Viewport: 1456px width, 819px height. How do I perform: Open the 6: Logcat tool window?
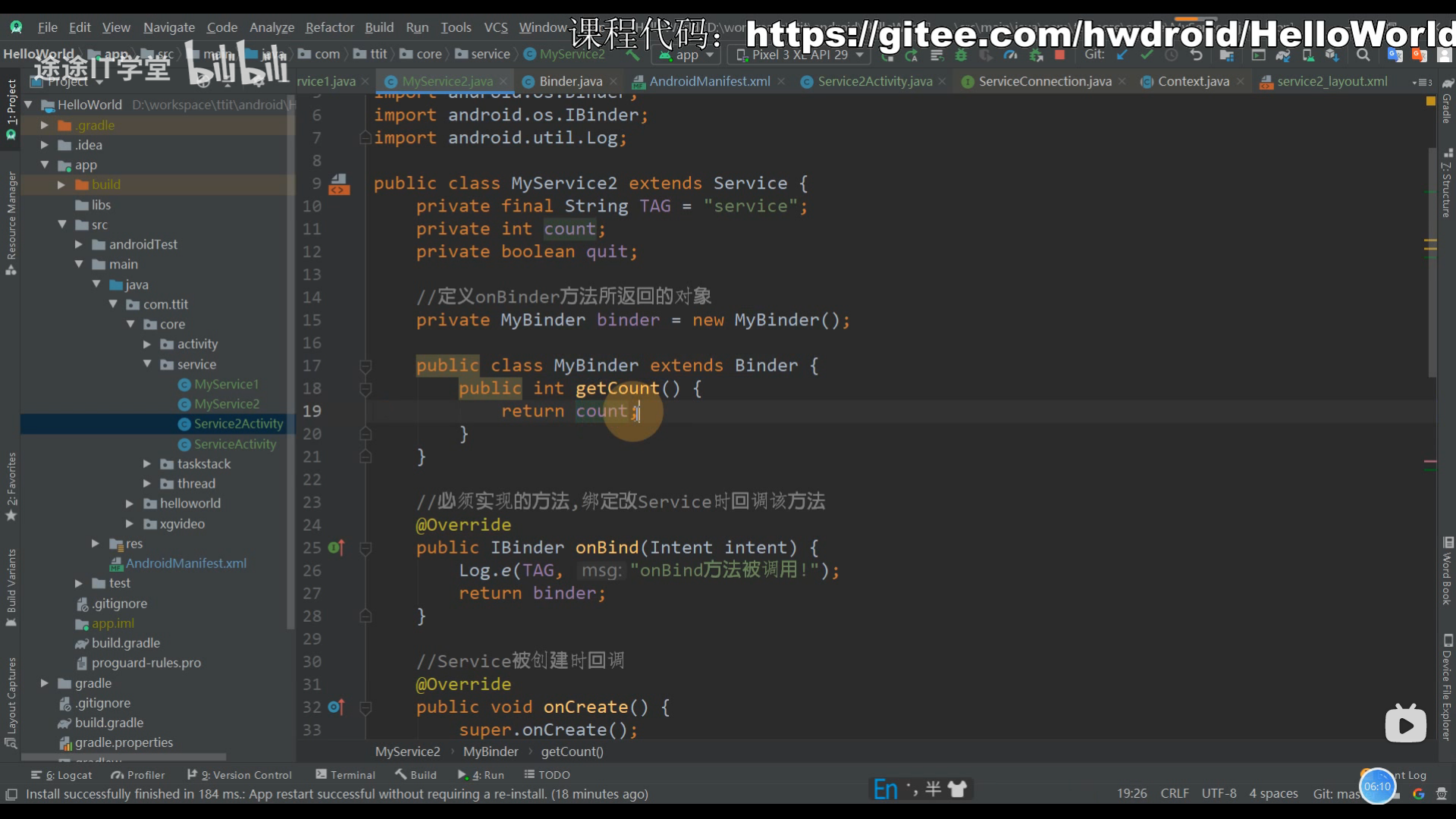pyautogui.click(x=61, y=775)
